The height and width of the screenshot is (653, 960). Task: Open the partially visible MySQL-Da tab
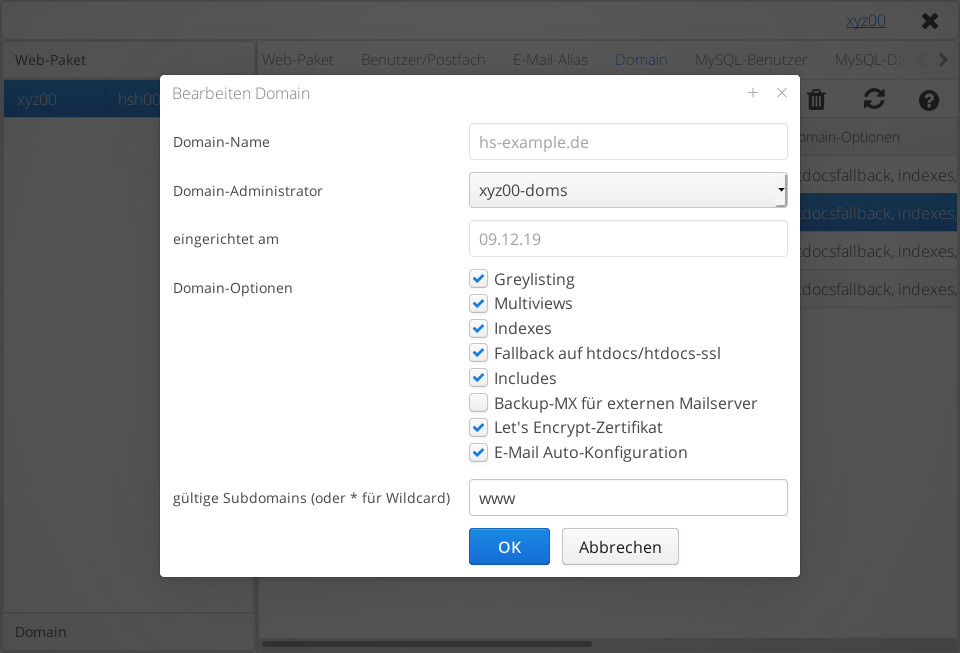click(x=872, y=59)
